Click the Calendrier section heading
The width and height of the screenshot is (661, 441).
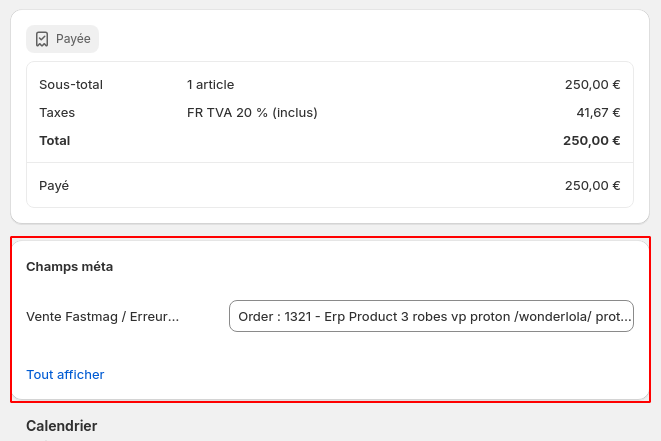pyautogui.click(x=62, y=426)
